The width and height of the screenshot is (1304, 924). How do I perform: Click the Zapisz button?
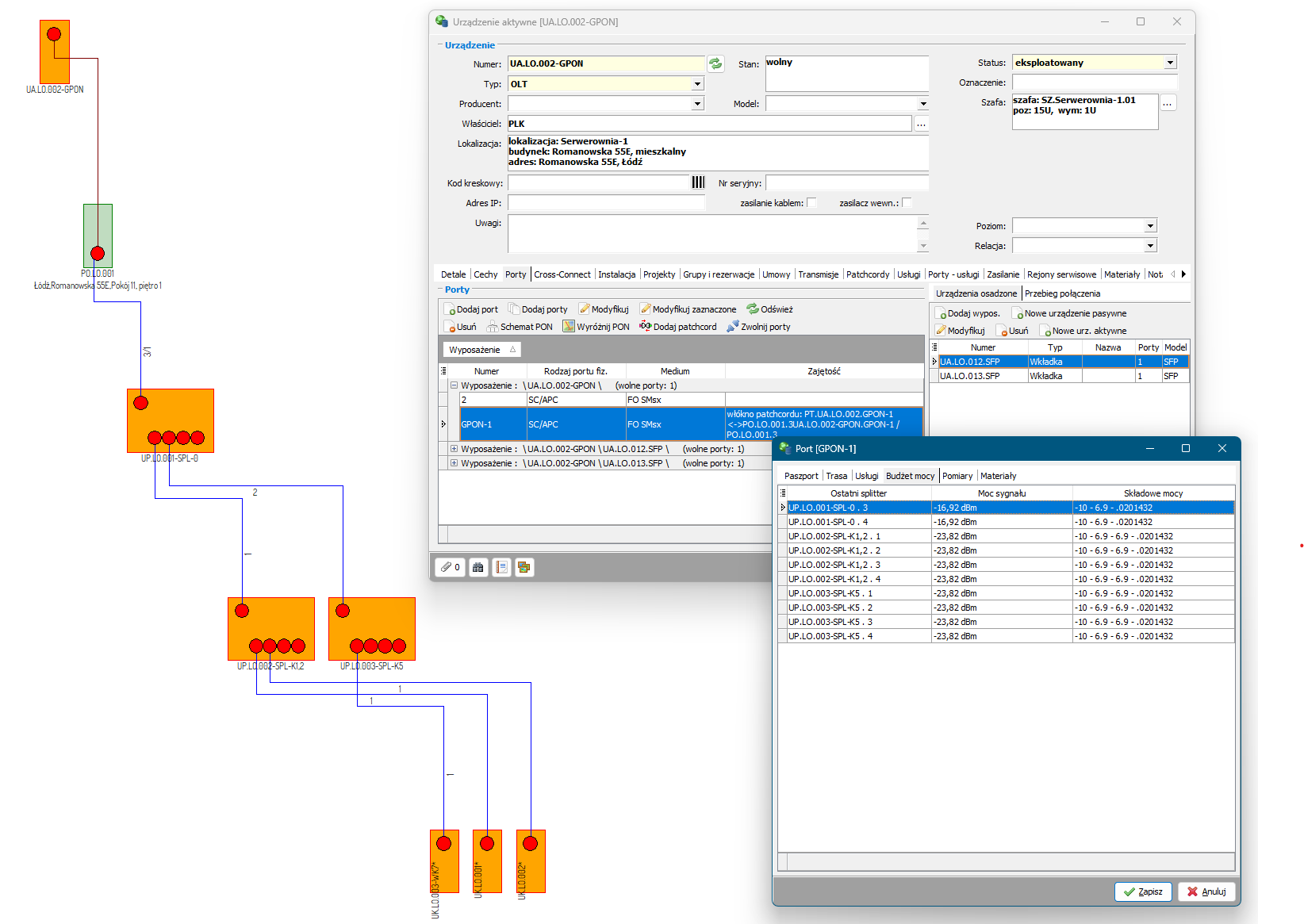[x=1143, y=891]
